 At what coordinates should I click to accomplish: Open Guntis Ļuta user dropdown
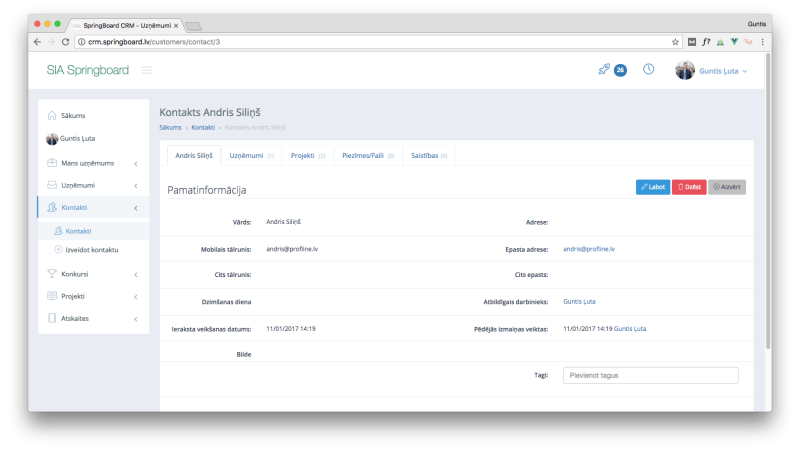[723, 71]
